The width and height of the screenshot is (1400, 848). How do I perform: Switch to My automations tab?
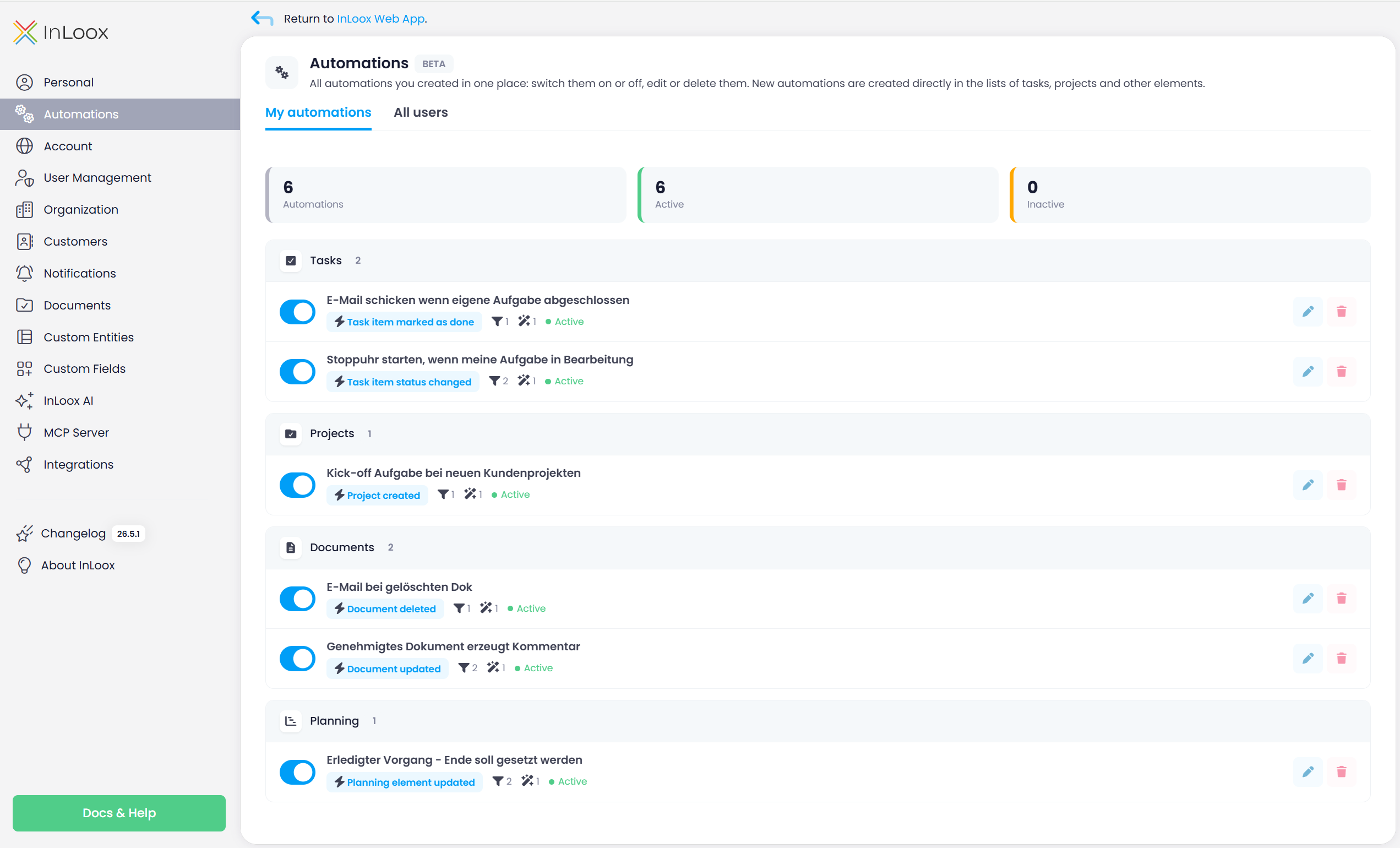[x=318, y=112]
